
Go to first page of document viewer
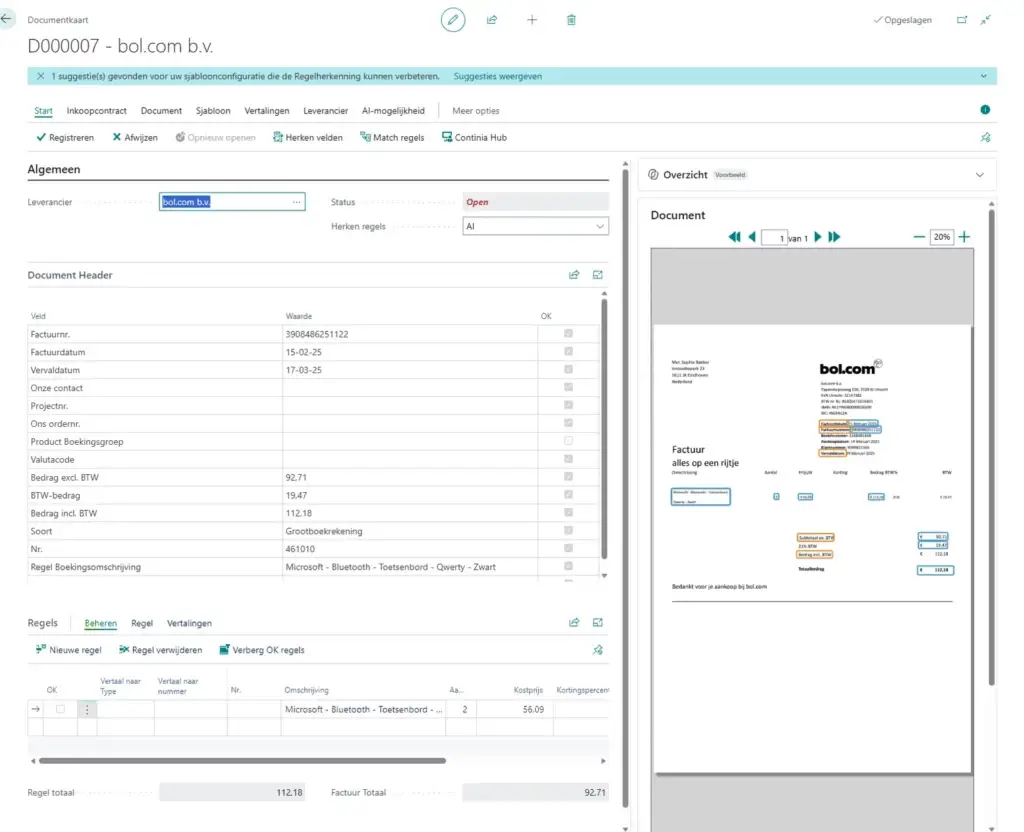[735, 236]
